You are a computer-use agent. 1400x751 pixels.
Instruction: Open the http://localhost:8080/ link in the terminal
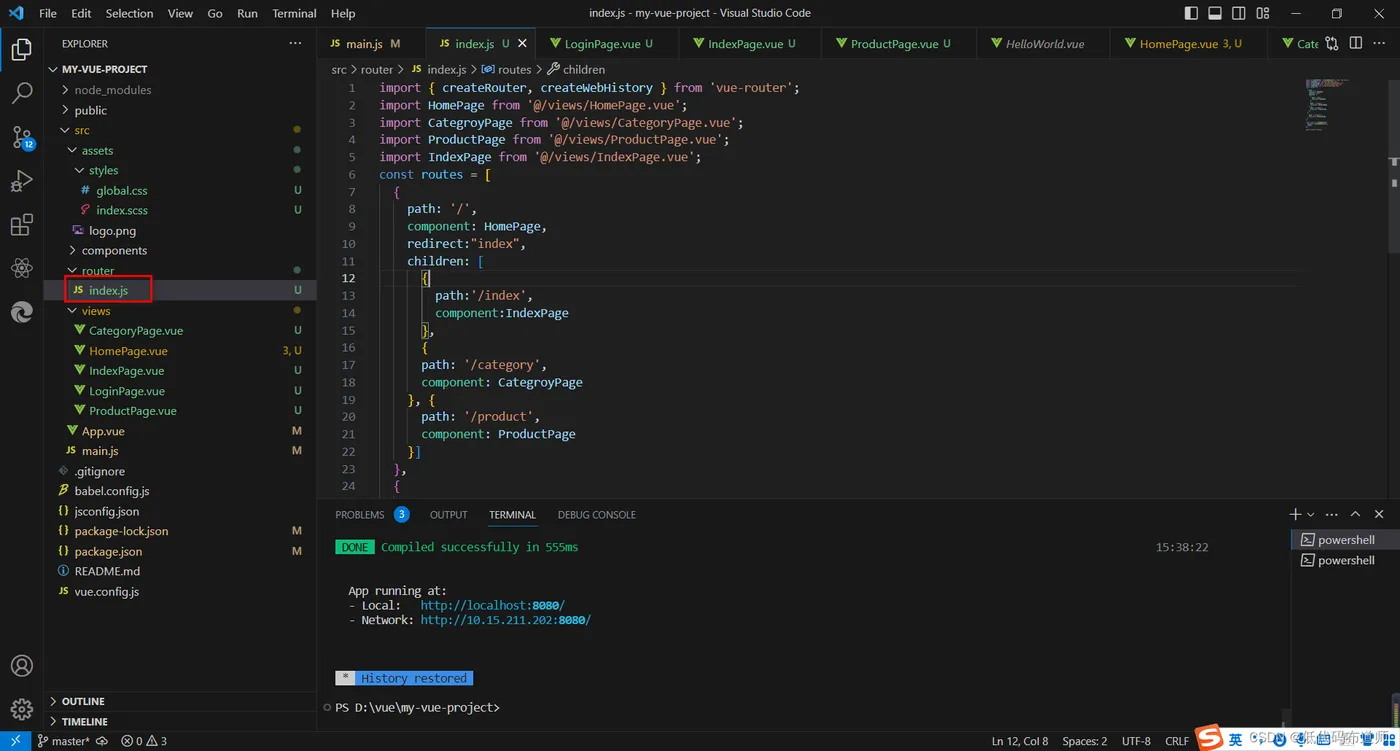coord(492,605)
